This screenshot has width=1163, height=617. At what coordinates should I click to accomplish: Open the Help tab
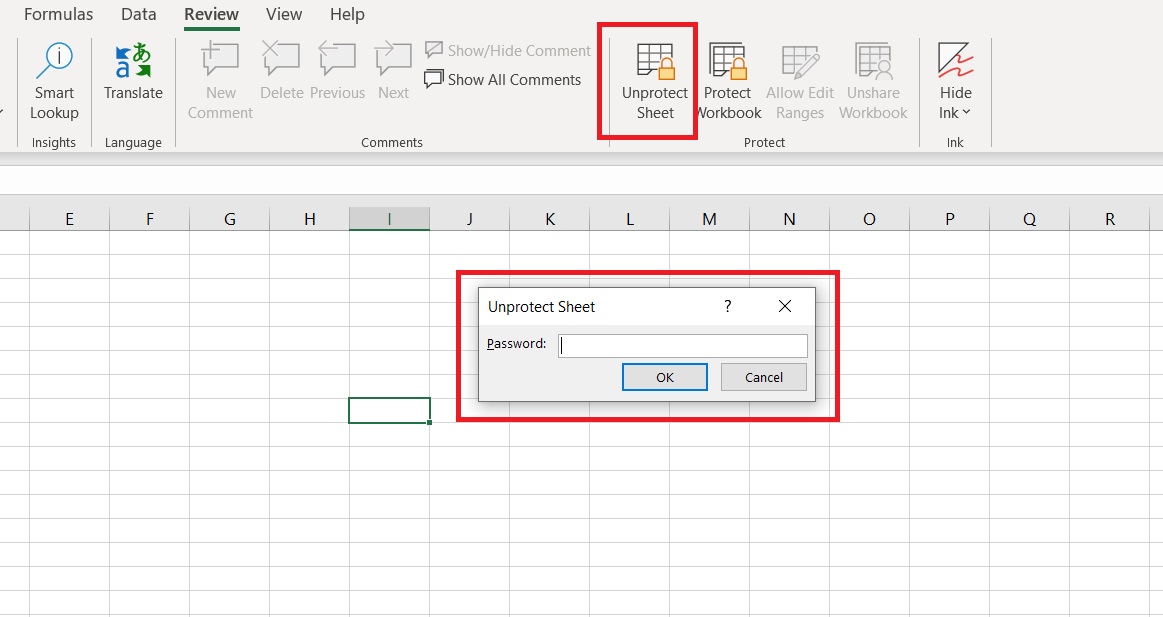(x=347, y=14)
